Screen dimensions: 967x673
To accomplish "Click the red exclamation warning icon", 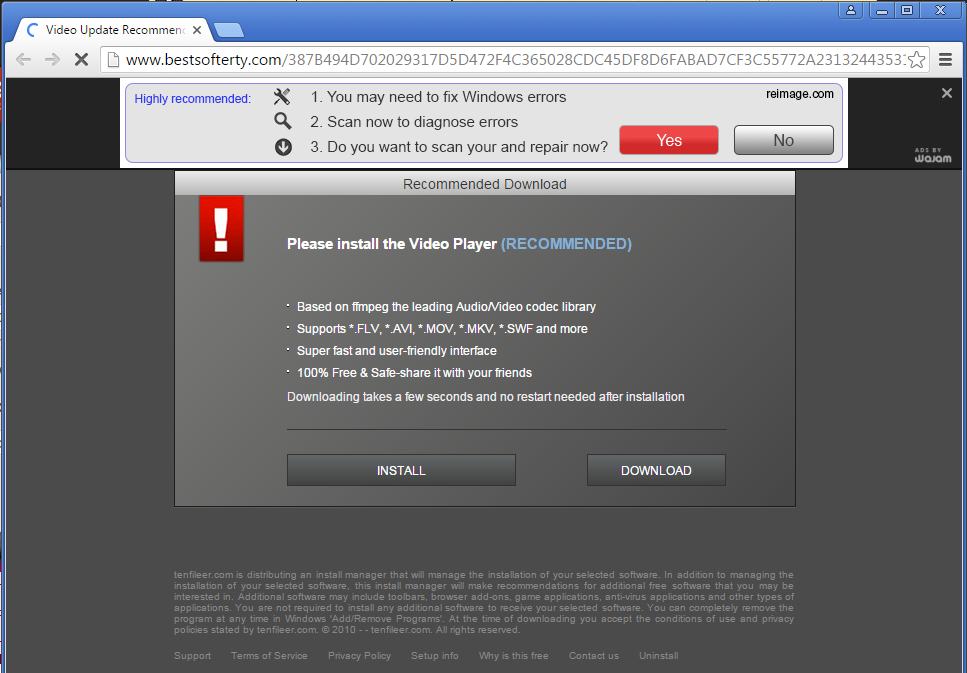I will click(221, 228).
